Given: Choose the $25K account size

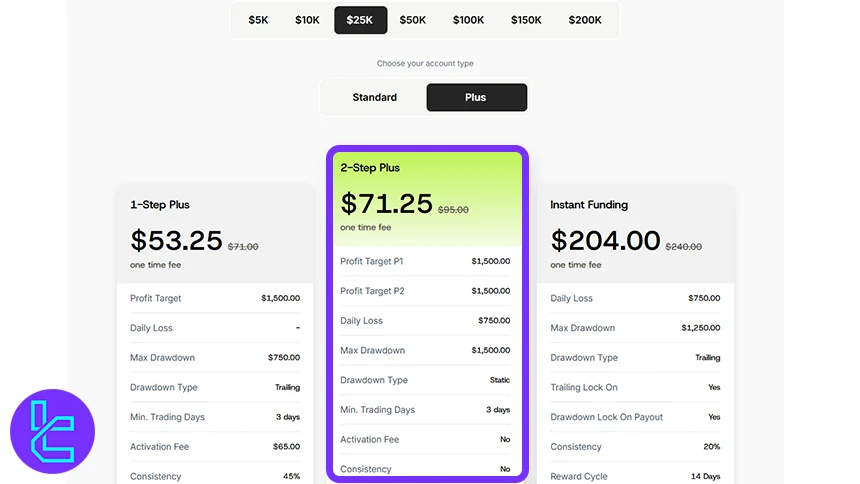Looking at the screenshot, I should [360, 20].
